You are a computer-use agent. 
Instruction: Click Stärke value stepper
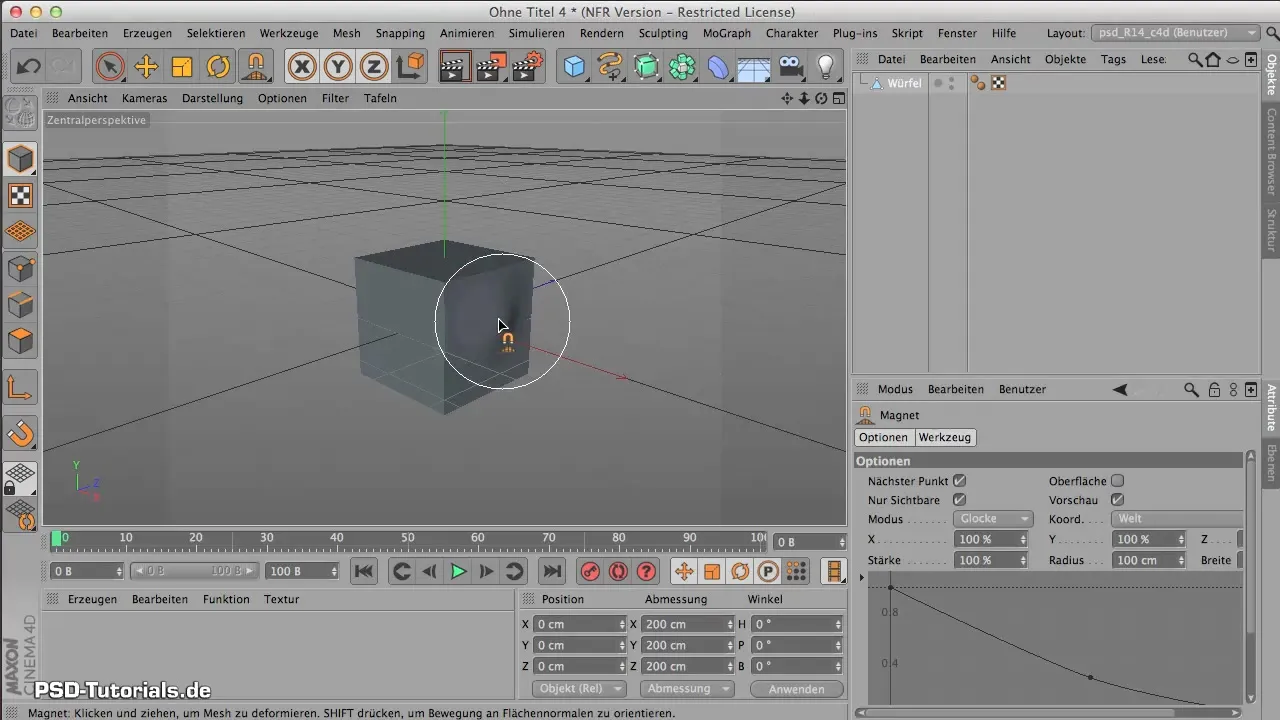[x=1023, y=560]
